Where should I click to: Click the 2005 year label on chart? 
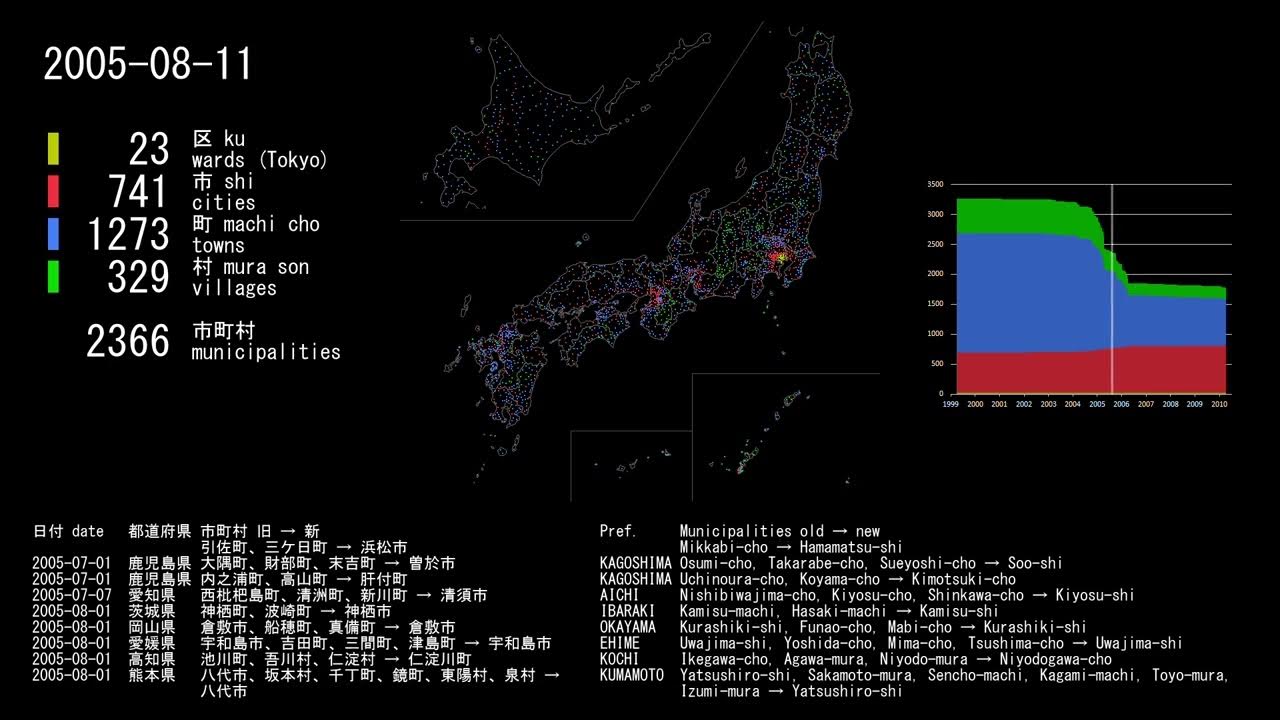(x=1097, y=404)
